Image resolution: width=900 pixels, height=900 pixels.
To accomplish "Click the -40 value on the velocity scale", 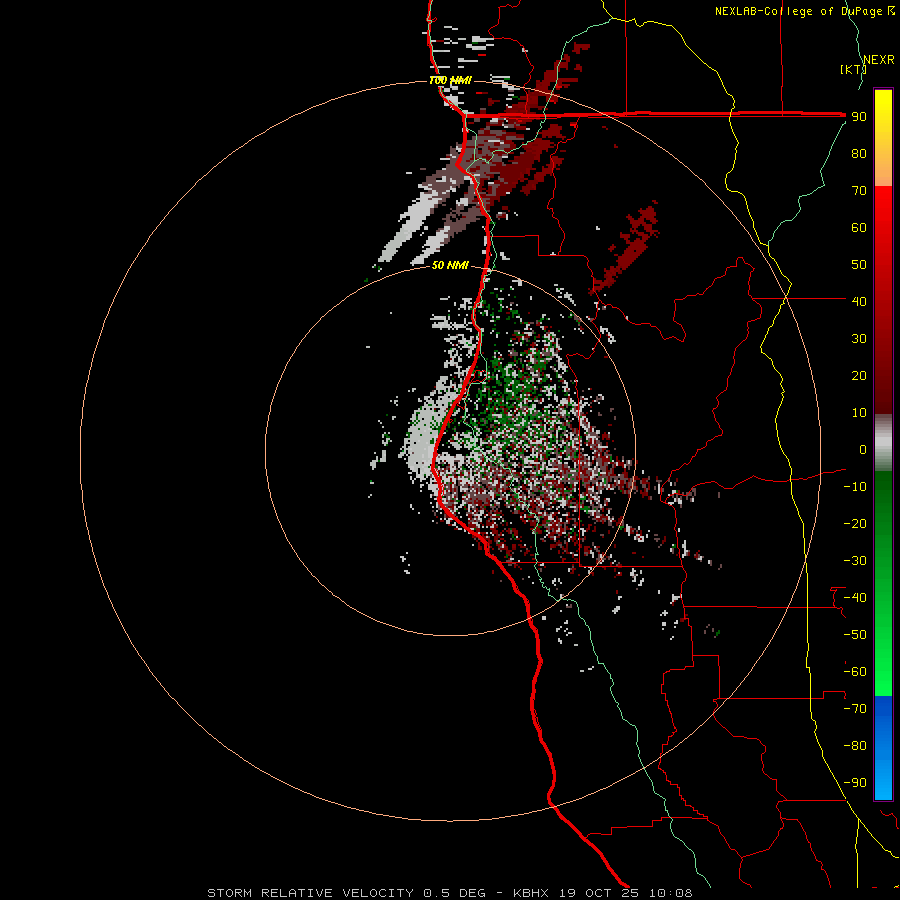I will coord(855,598).
